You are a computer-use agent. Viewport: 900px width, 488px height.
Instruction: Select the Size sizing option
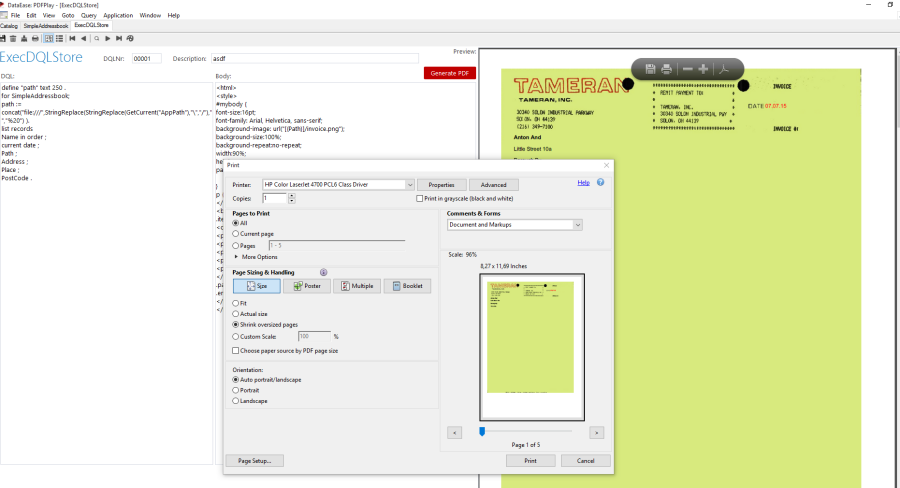[257, 286]
